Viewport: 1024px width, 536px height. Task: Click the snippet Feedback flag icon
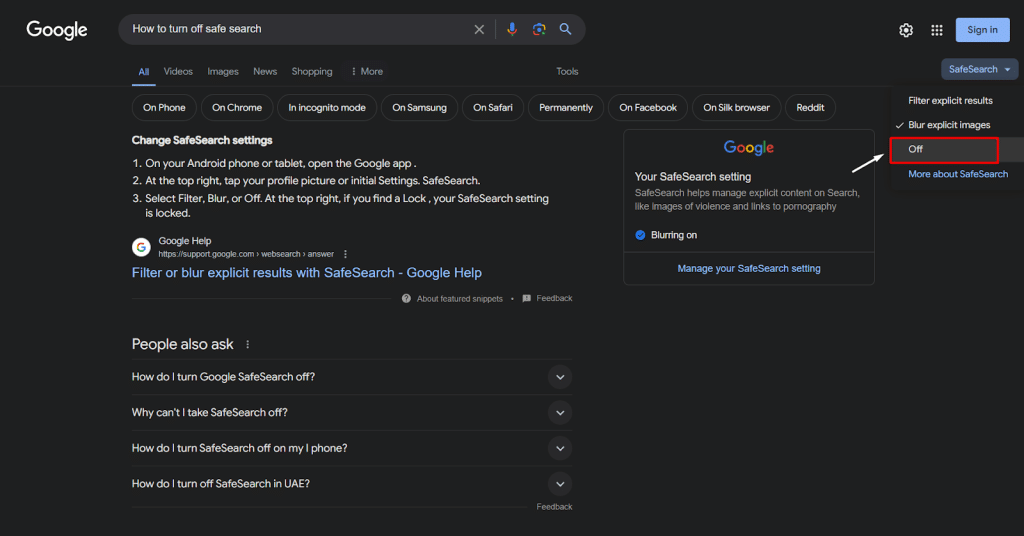[527, 298]
